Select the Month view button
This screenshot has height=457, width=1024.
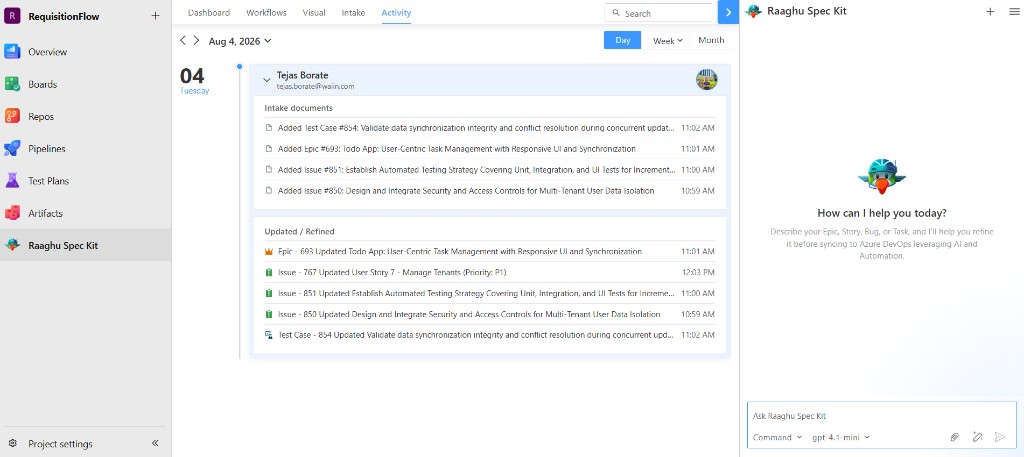coord(711,40)
